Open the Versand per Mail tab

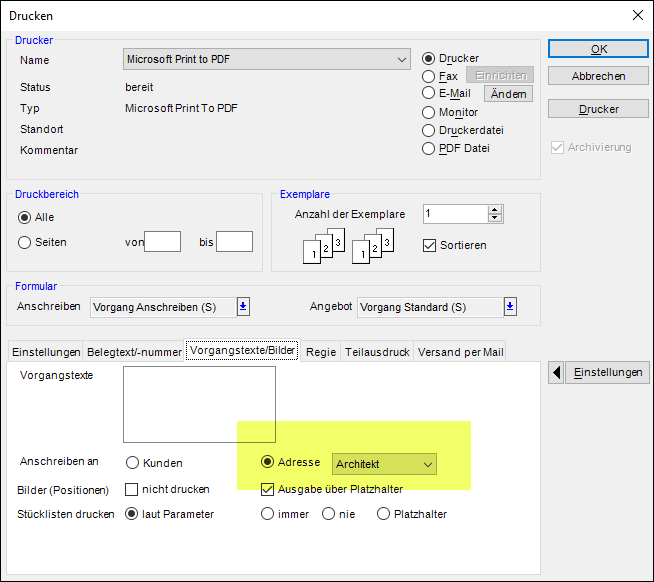[460, 352]
